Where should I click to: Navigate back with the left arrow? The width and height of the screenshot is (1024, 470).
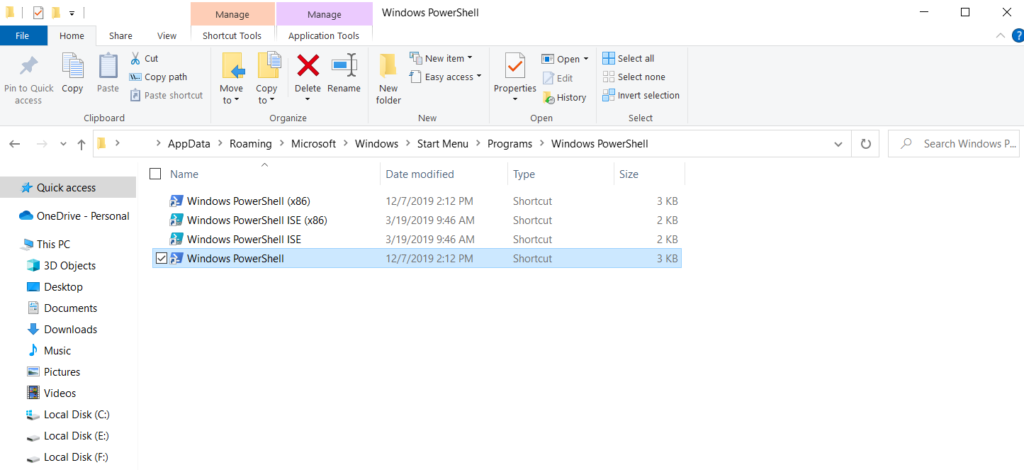(15, 144)
